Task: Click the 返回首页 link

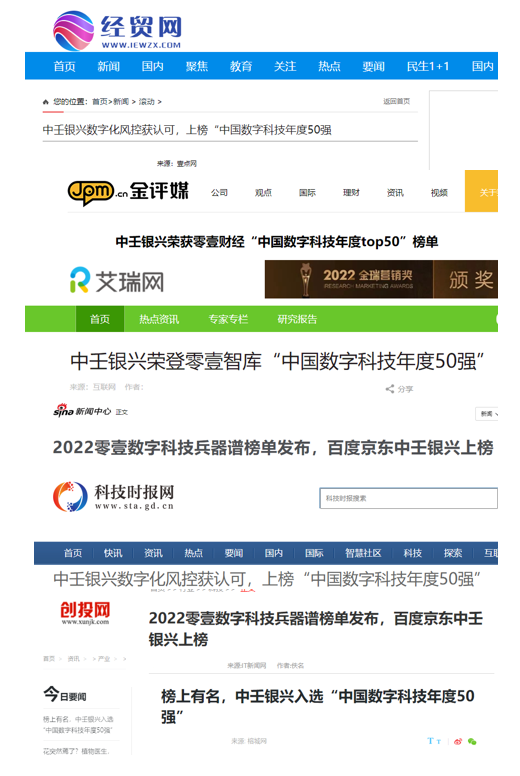Action: [397, 101]
